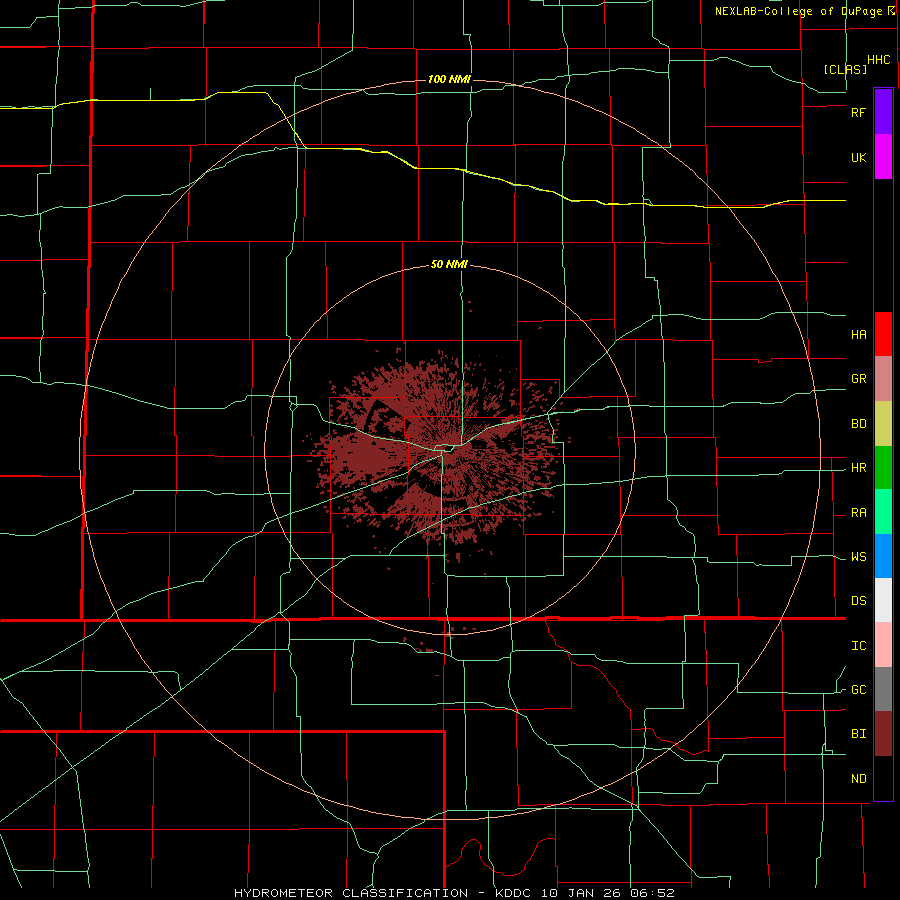This screenshot has height=900, width=900.
Task: Click the white DS legend color swatch
Action: [883, 600]
